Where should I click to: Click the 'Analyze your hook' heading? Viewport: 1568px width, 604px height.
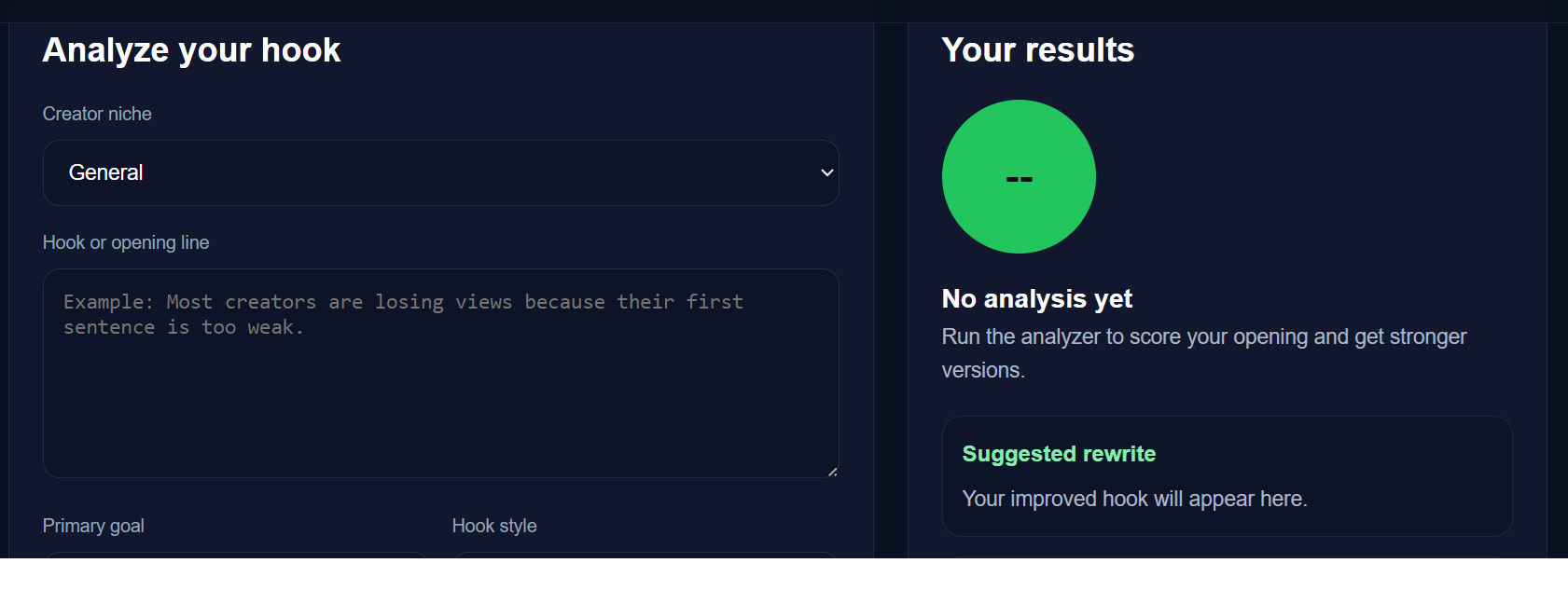(191, 50)
